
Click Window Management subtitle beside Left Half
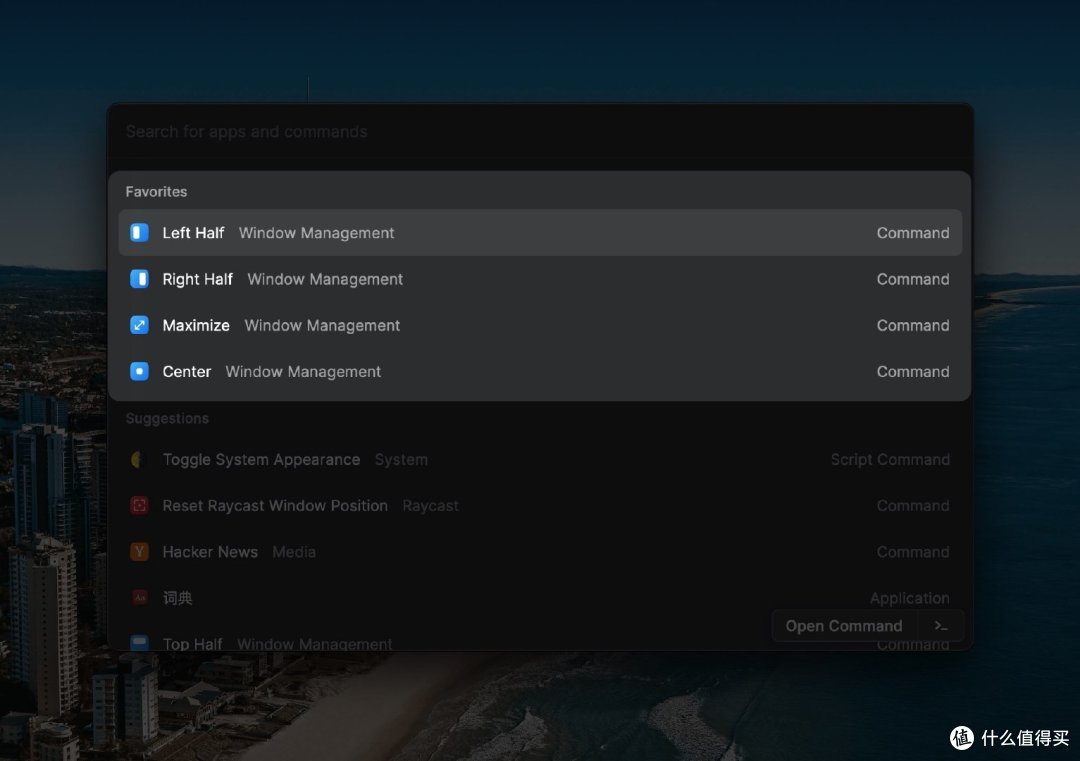point(316,233)
